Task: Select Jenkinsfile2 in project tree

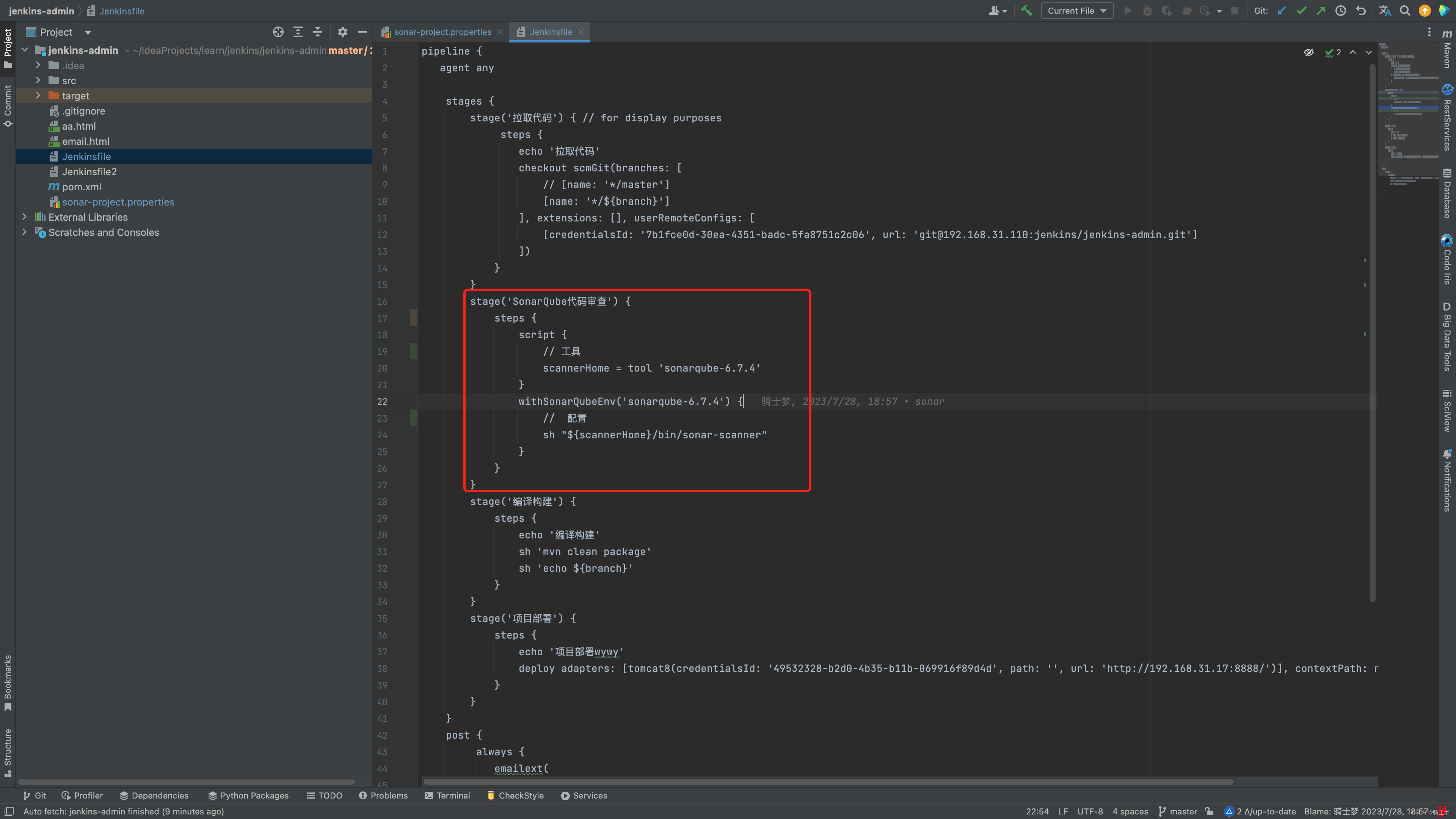Action: 89,172
